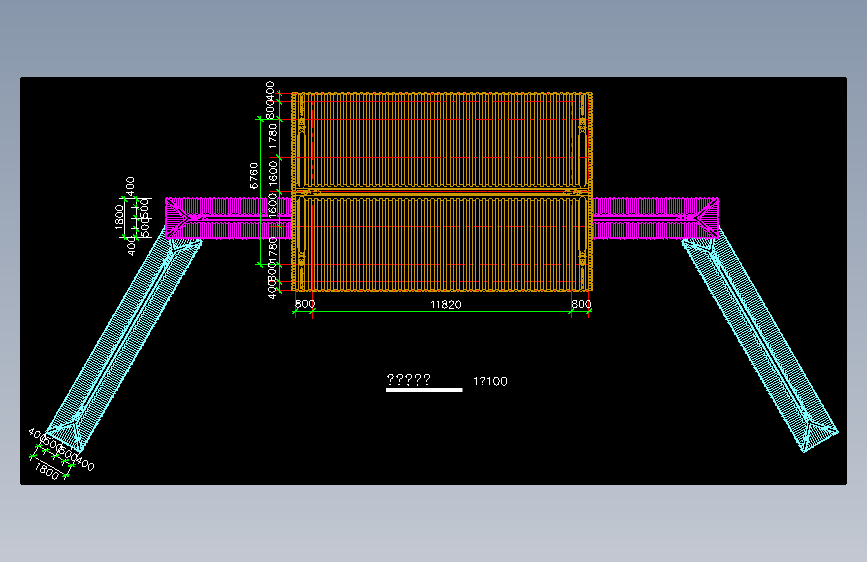Click the 1?100 scale text
The height and width of the screenshot is (562, 867).
(x=490, y=381)
